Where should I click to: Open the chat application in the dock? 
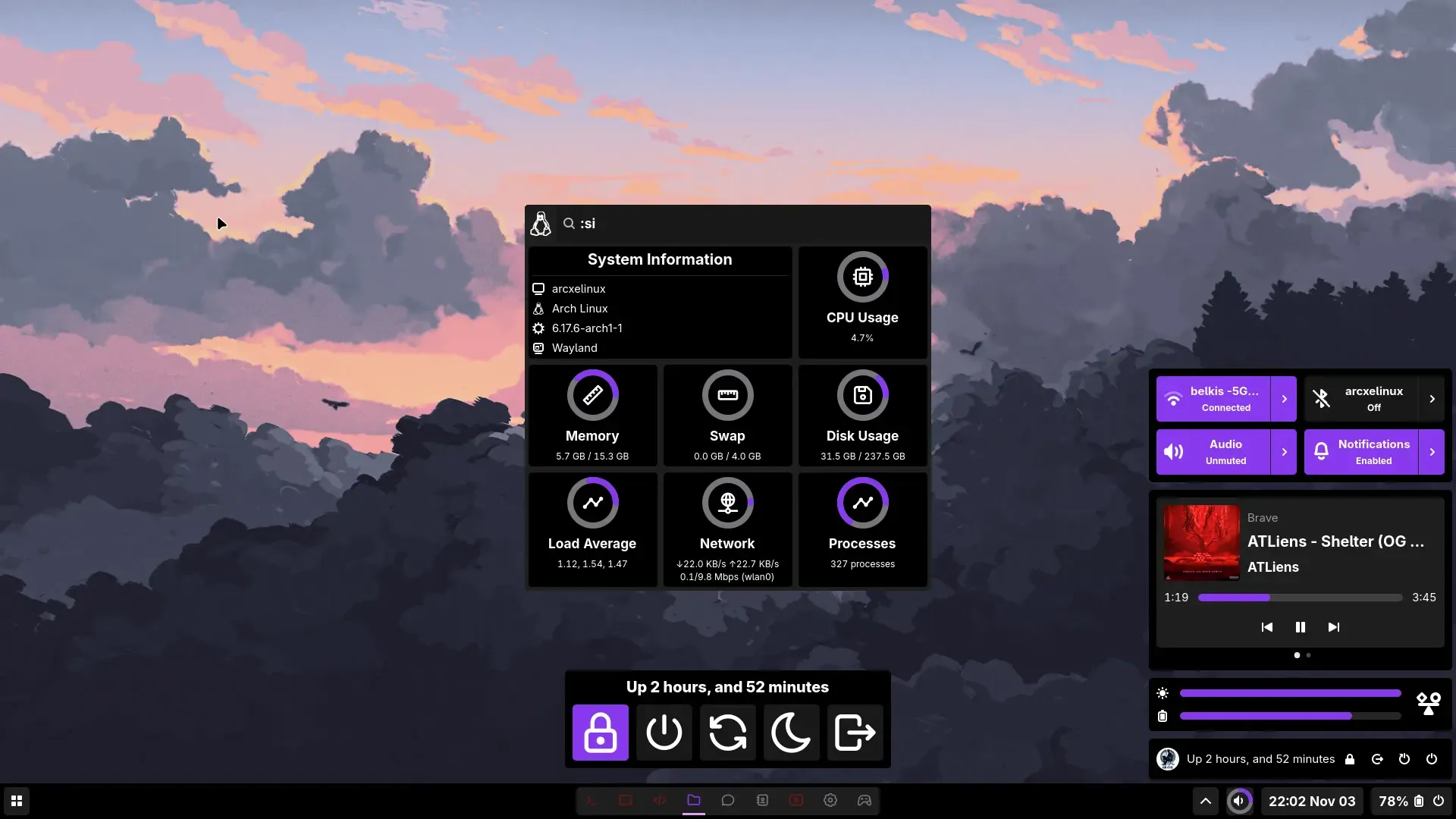tap(728, 801)
